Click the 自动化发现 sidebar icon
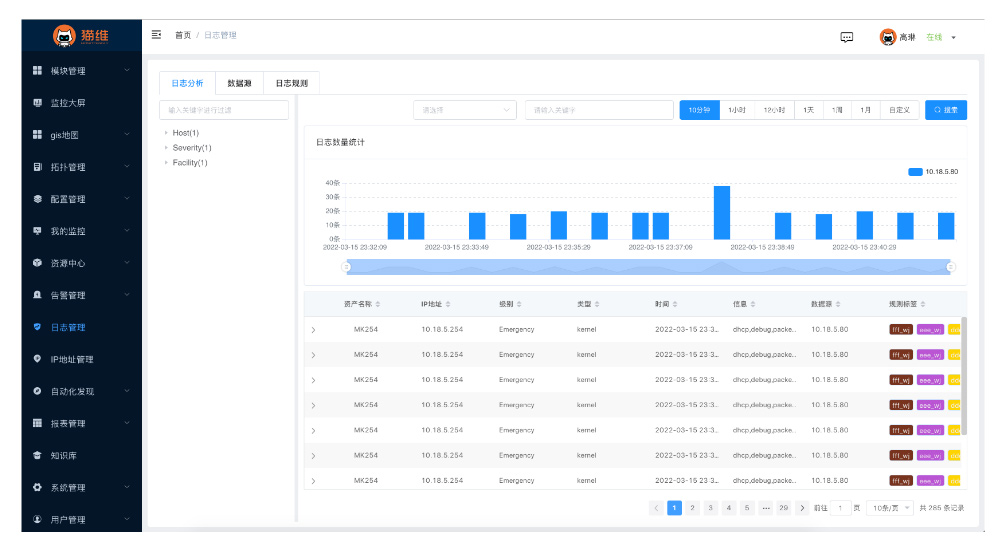Image resolution: width=1005 pixels, height=548 pixels. pyautogui.click(x=37, y=391)
